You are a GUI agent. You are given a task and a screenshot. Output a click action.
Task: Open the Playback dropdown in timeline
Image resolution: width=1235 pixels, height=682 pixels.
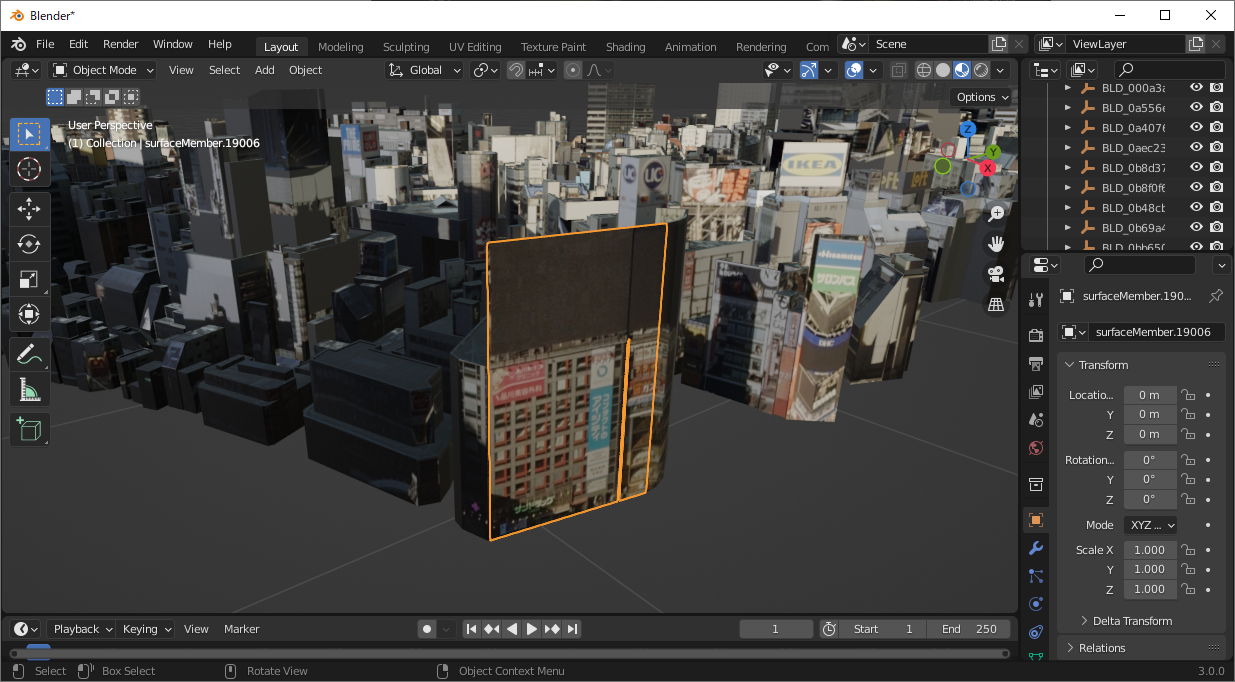(x=82, y=629)
